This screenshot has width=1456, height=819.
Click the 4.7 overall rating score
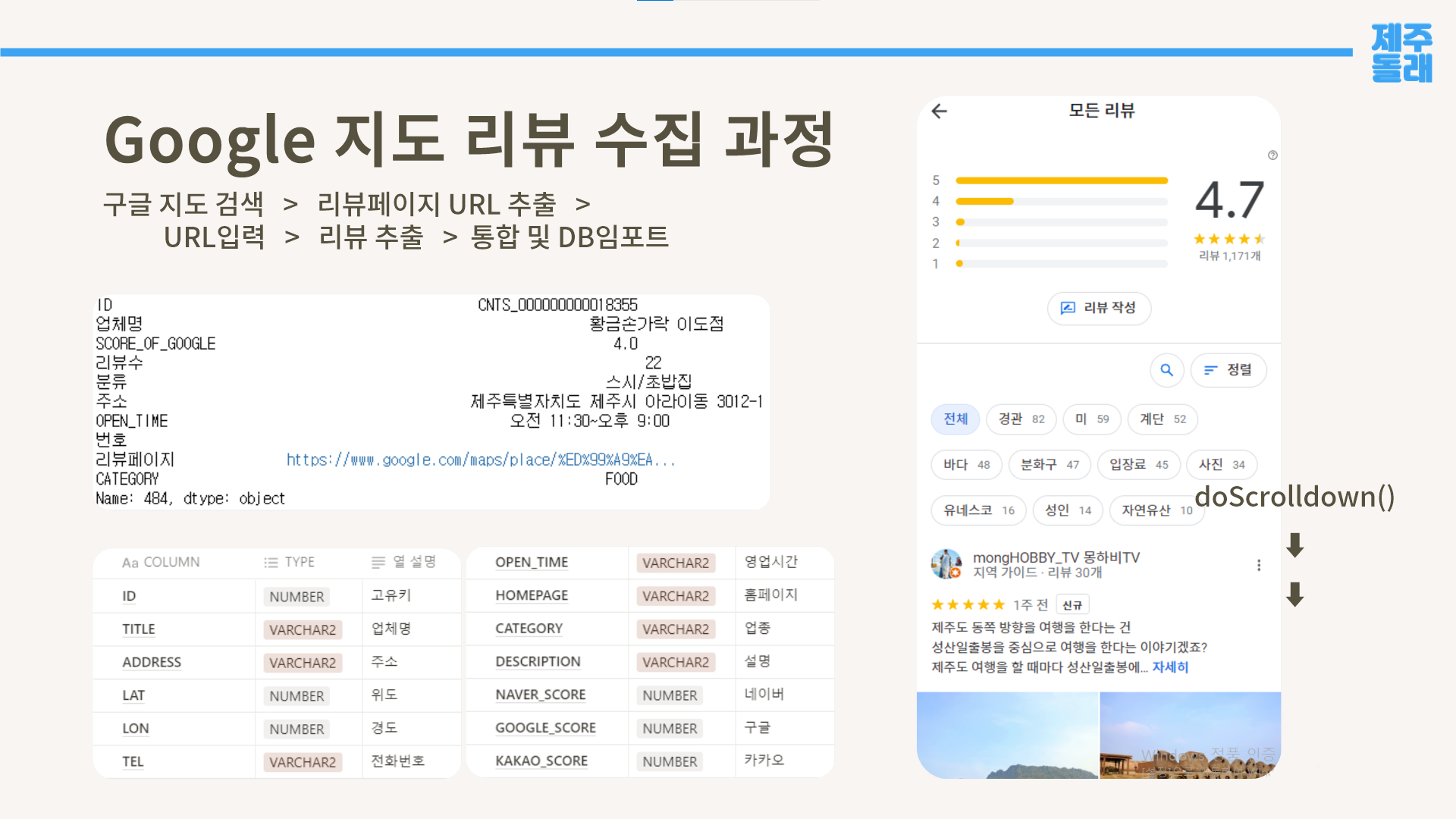coord(1229,199)
